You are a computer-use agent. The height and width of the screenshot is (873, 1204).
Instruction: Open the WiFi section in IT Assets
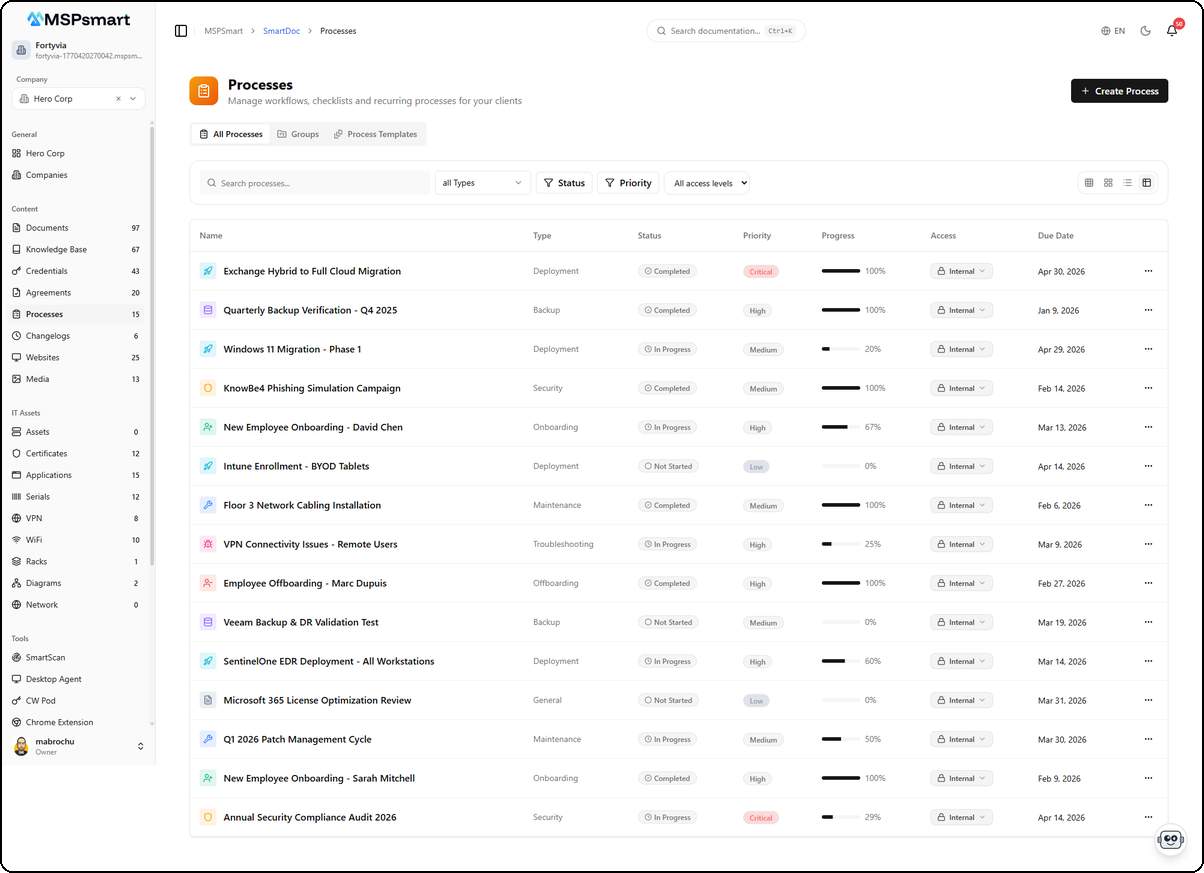[x=37, y=539]
